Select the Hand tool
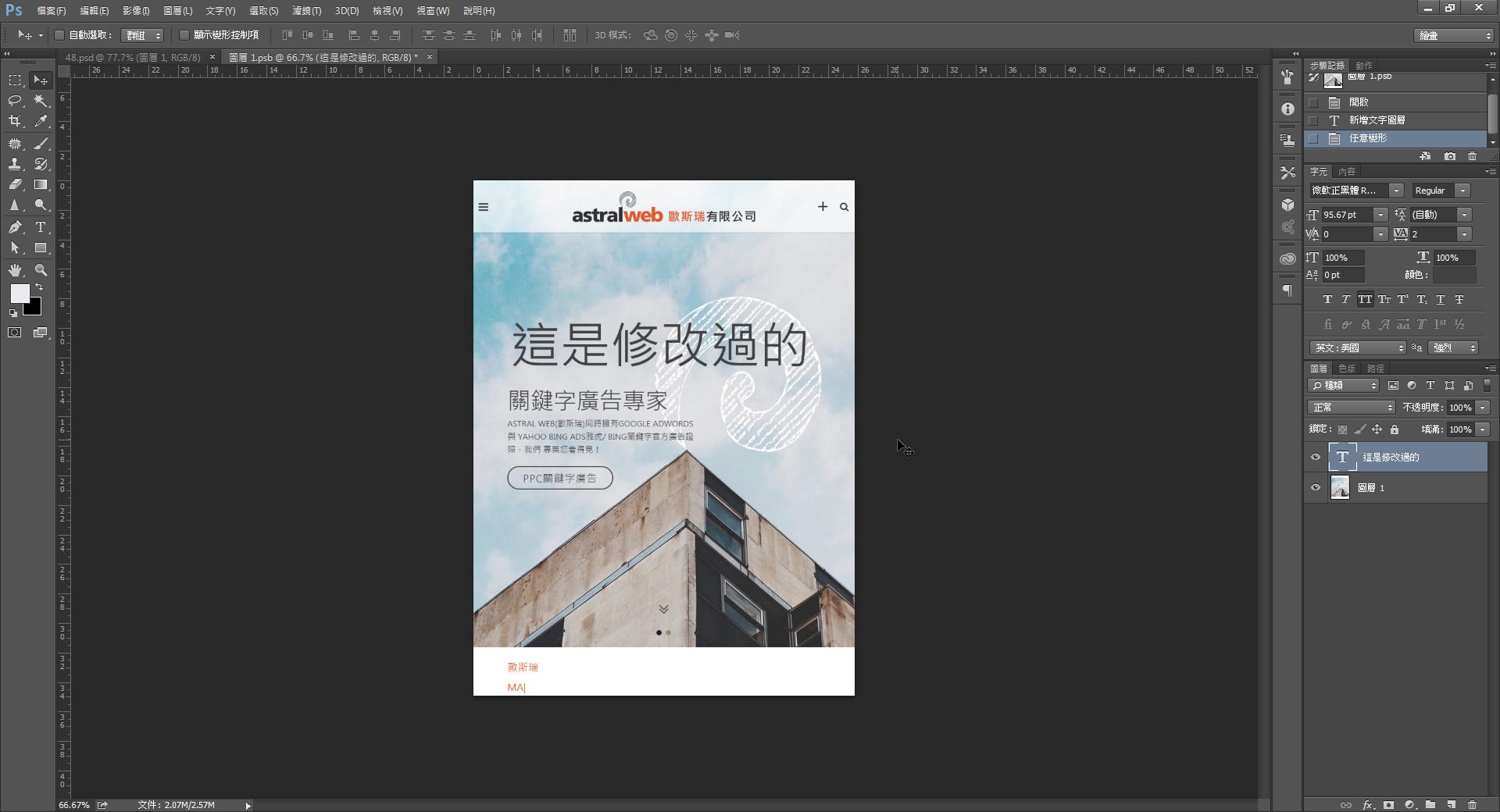Image resolution: width=1500 pixels, height=812 pixels. (15, 270)
